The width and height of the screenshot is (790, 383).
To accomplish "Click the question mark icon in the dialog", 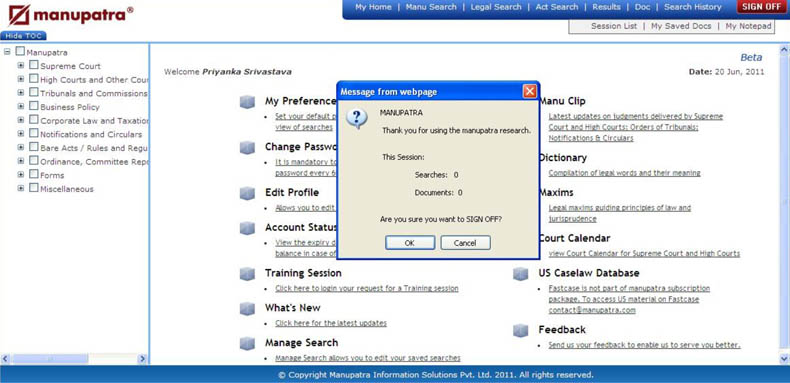I will click(357, 118).
